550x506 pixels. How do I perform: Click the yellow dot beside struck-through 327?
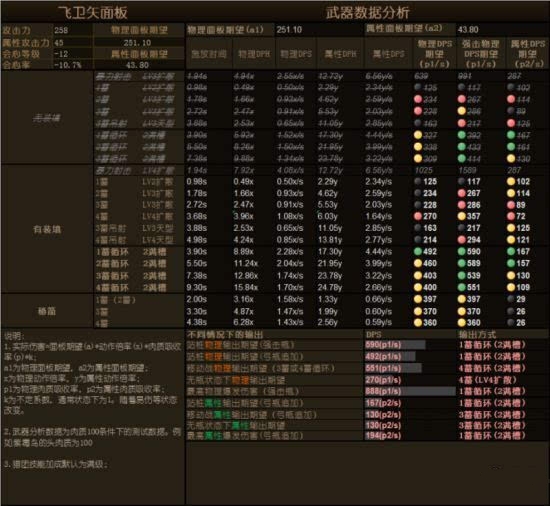(x=417, y=135)
